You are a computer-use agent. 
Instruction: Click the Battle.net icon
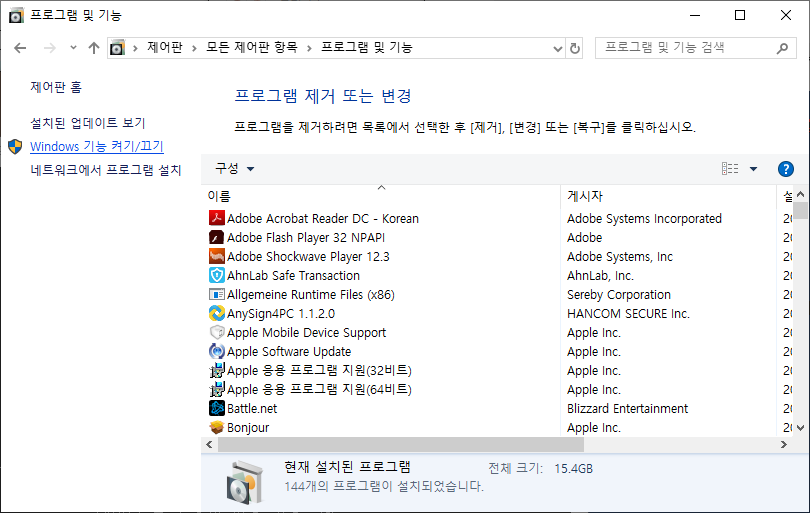[x=216, y=408]
